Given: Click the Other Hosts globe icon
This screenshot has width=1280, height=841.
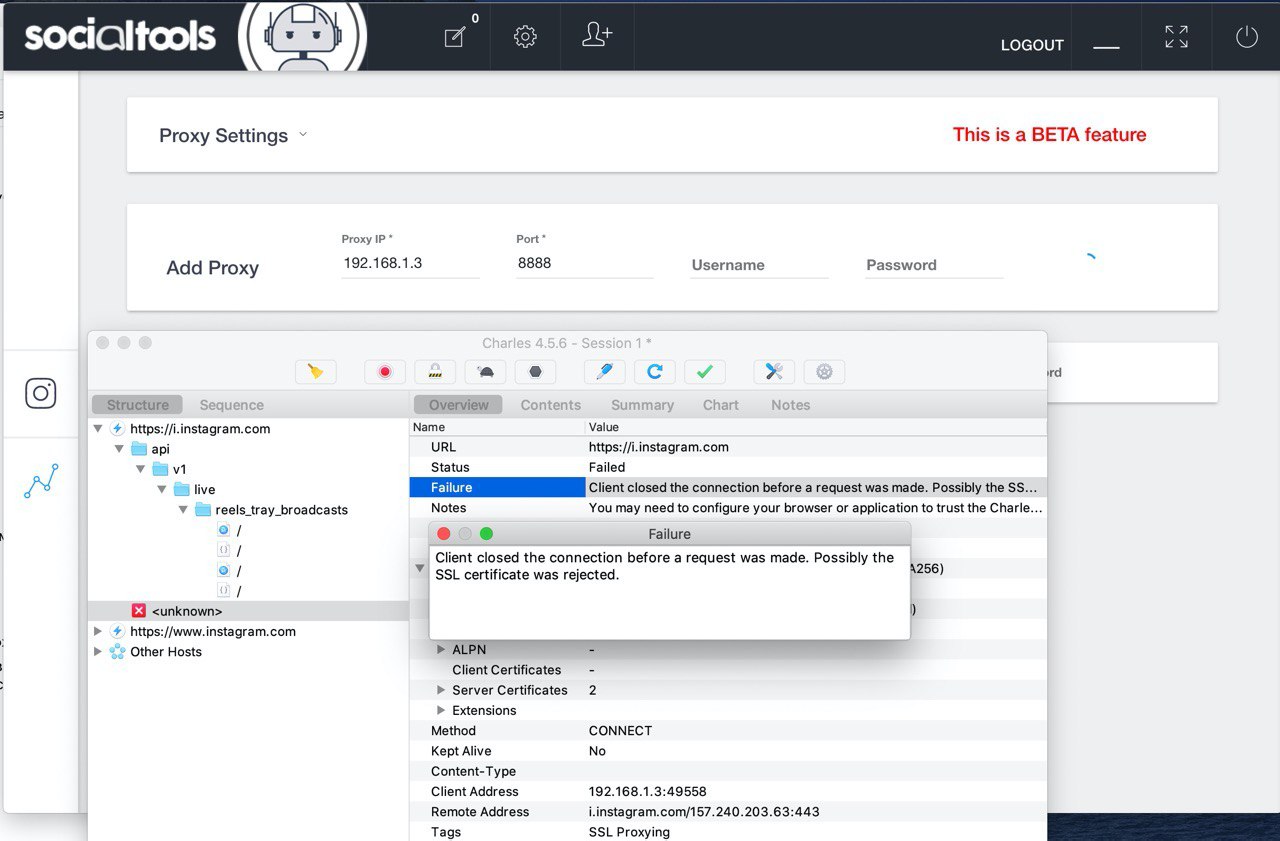Looking at the screenshot, I should (118, 652).
